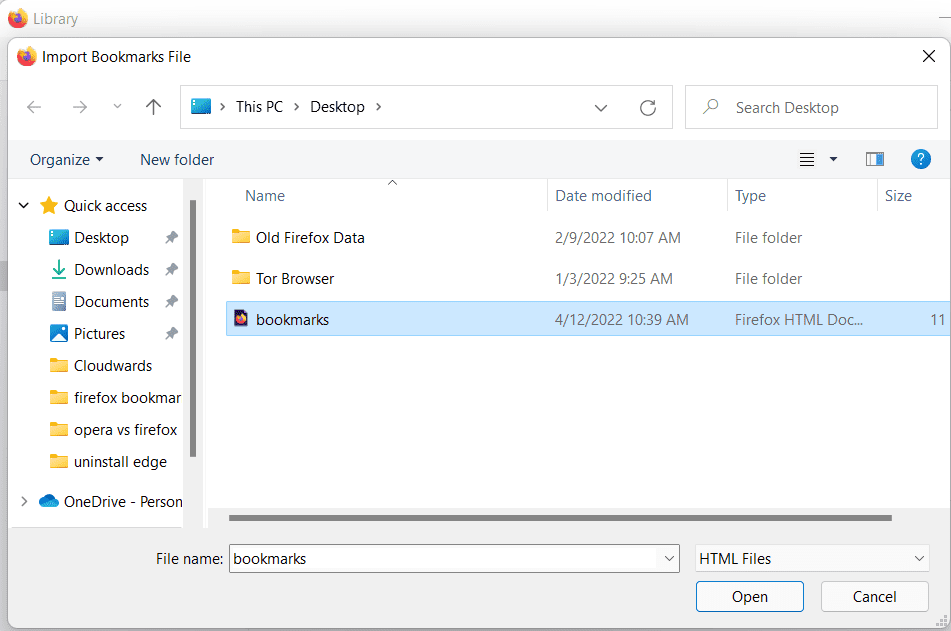Click the Open button

750,596
